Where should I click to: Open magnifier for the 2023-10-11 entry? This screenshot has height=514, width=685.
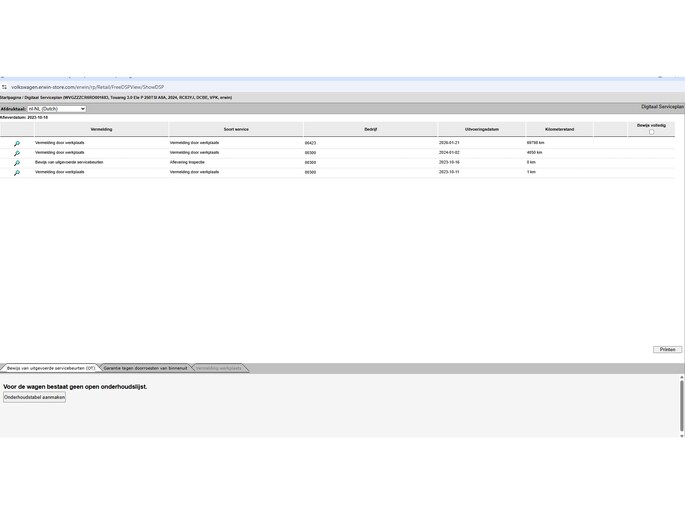click(17, 173)
